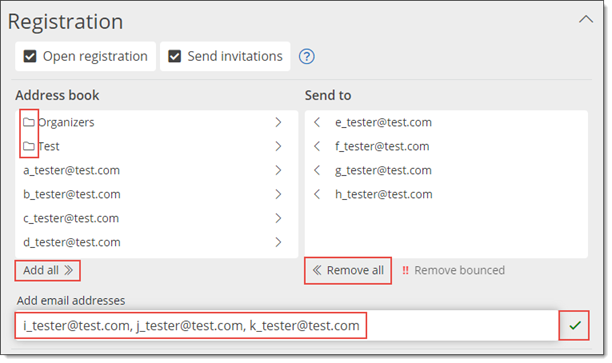Uncheck the Send invitations checkbox

coord(174,56)
